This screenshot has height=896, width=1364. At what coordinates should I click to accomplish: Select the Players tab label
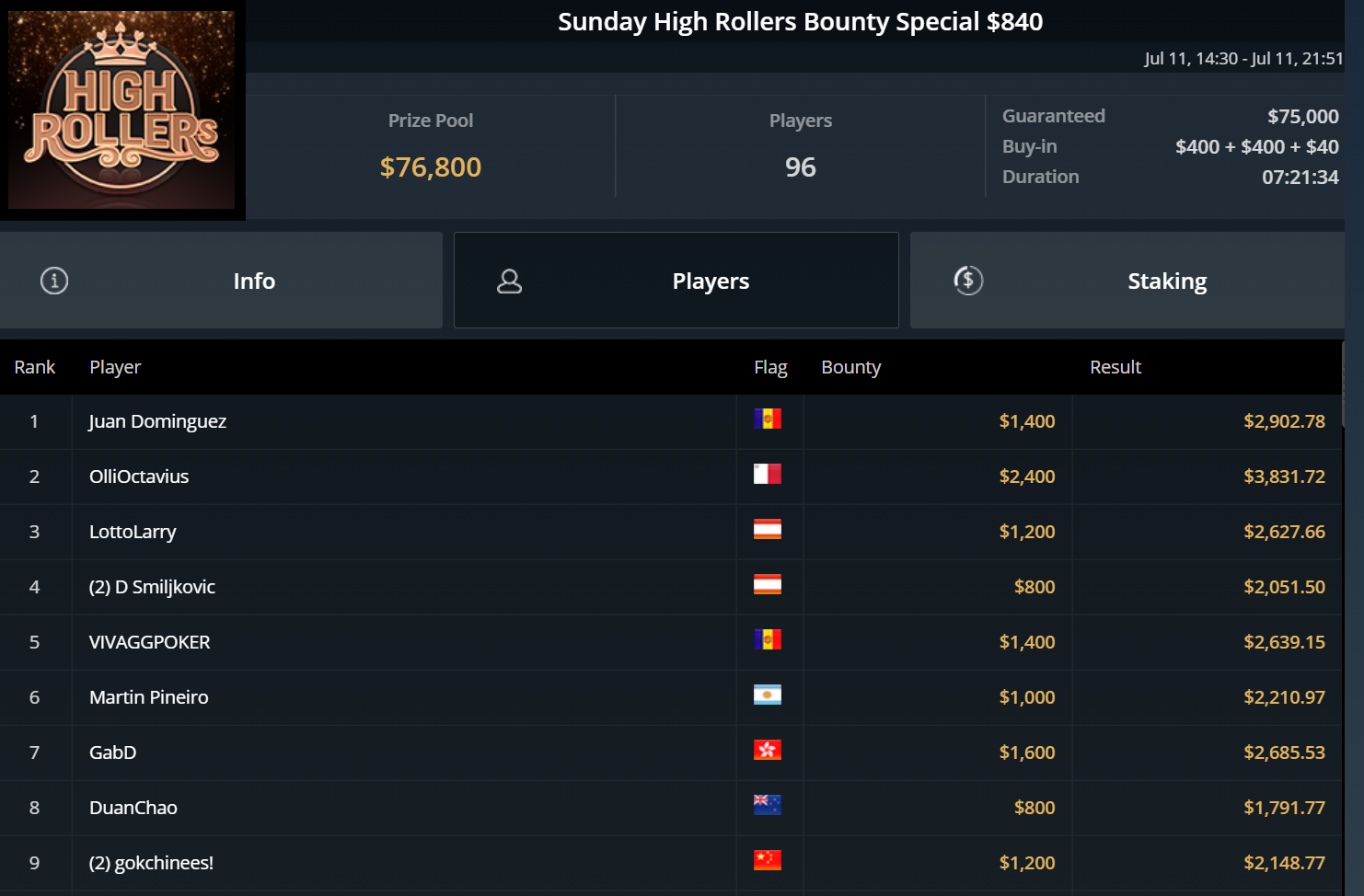click(x=711, y=281)
